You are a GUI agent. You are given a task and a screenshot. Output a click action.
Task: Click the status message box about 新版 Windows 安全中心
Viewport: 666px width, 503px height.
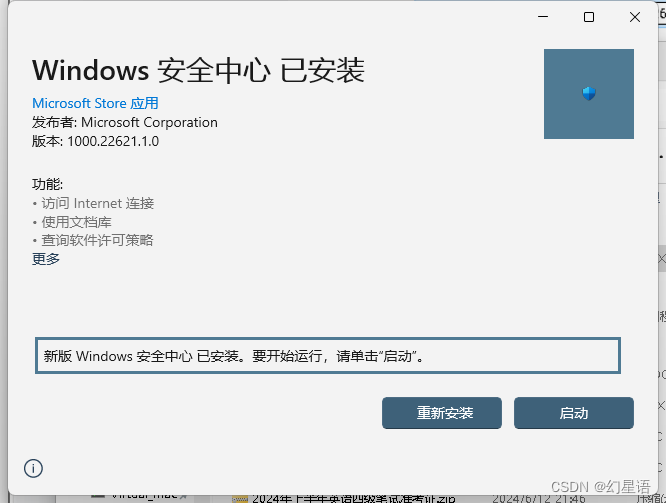point(328,356)
